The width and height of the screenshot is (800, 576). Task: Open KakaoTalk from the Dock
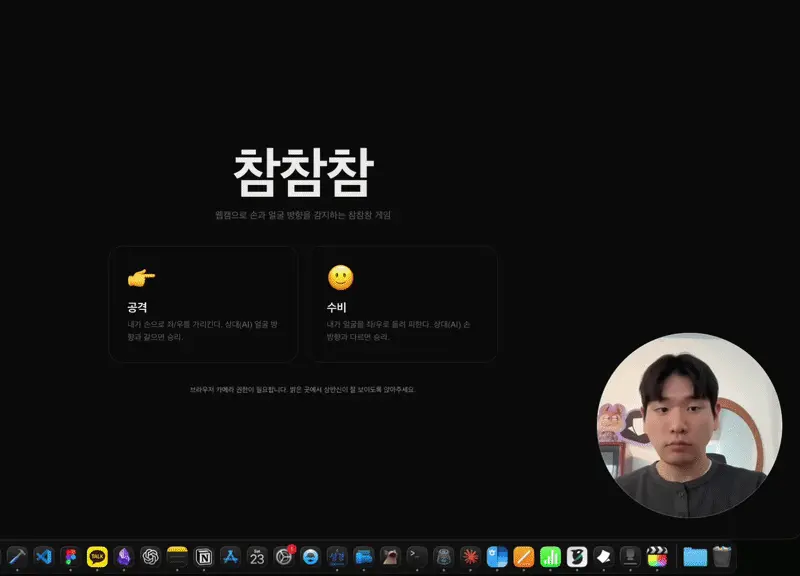point(97,557)
